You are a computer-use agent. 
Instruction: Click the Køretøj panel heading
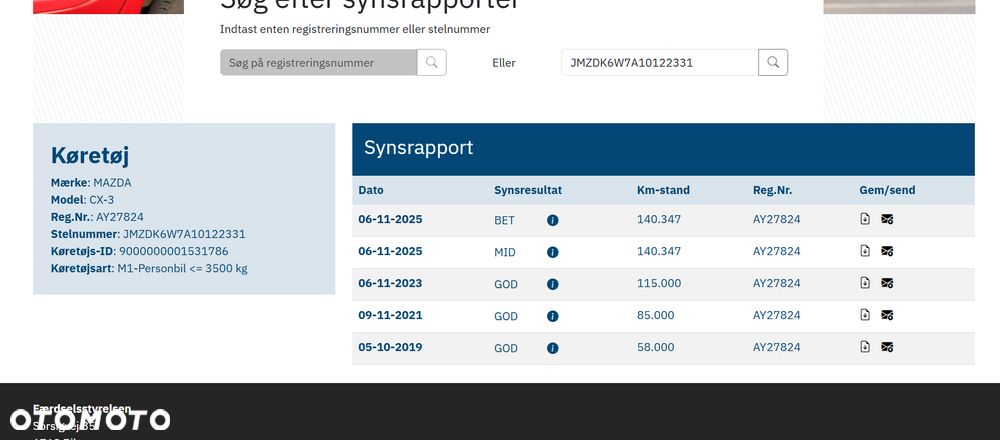coord(90,155)
